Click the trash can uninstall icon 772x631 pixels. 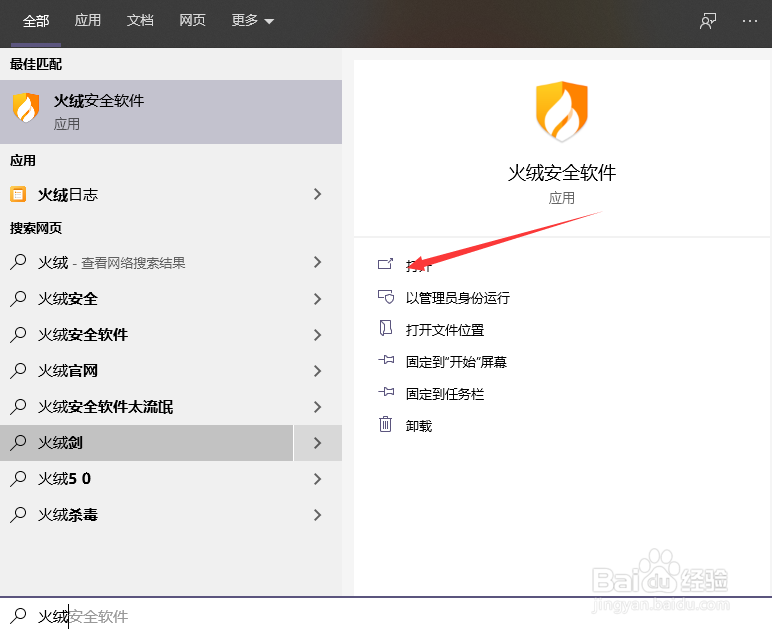point(386,424)
